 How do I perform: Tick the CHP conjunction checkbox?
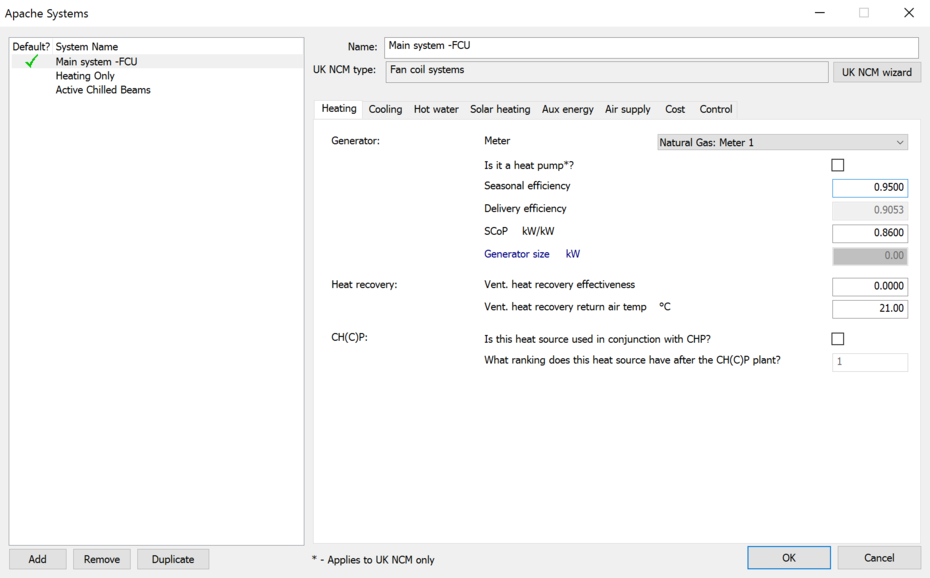[838, 339]
